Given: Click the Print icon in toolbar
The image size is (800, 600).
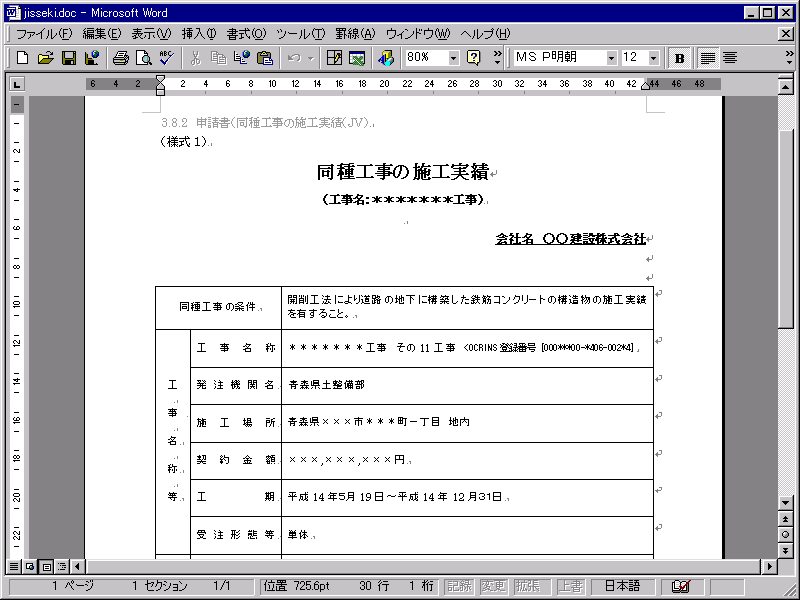Looking at the screenshot, I should [x=120, y=58].
